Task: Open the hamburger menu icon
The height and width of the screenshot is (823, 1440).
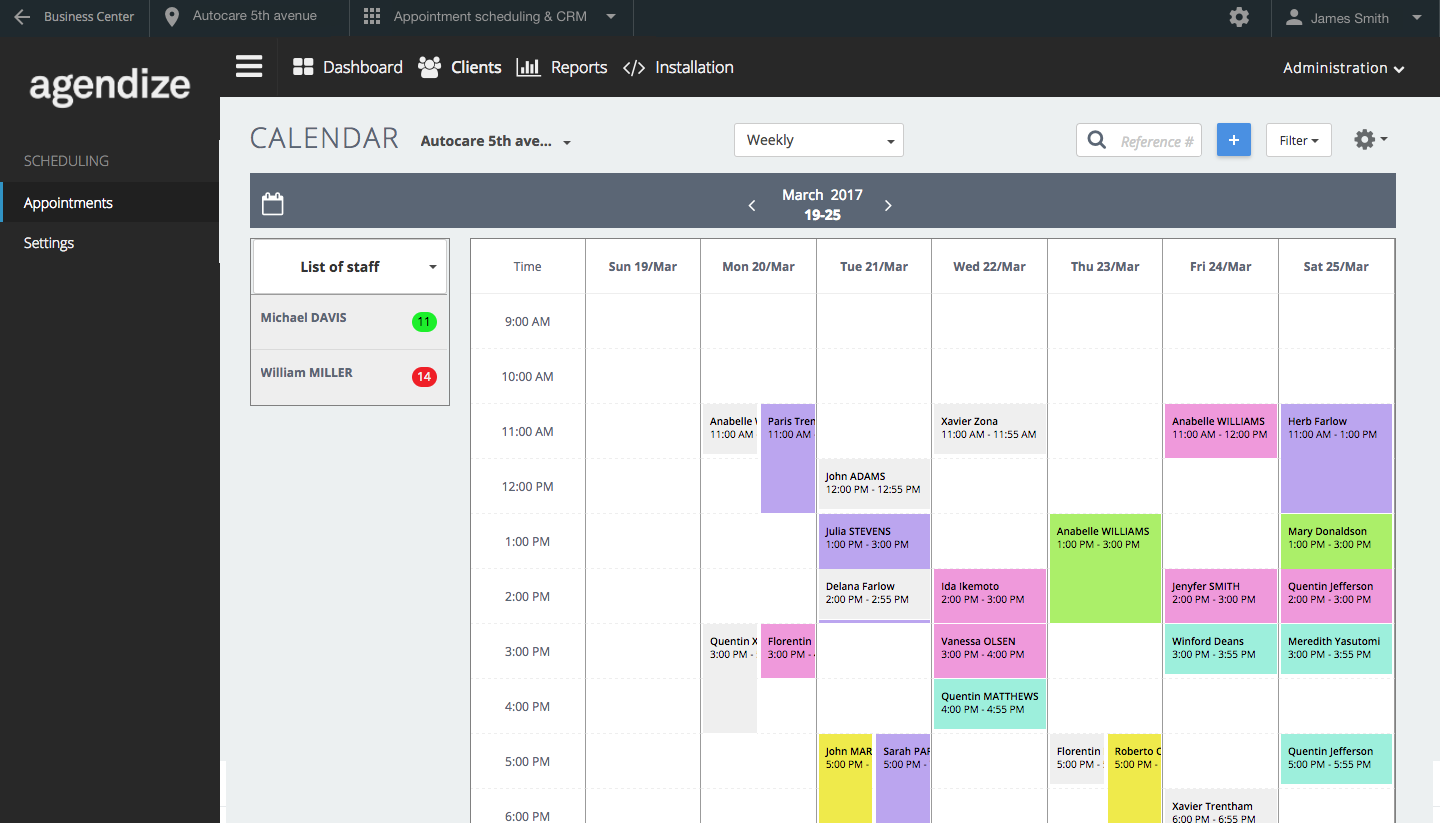Action: pyautogui.click(x=249, y=67)
